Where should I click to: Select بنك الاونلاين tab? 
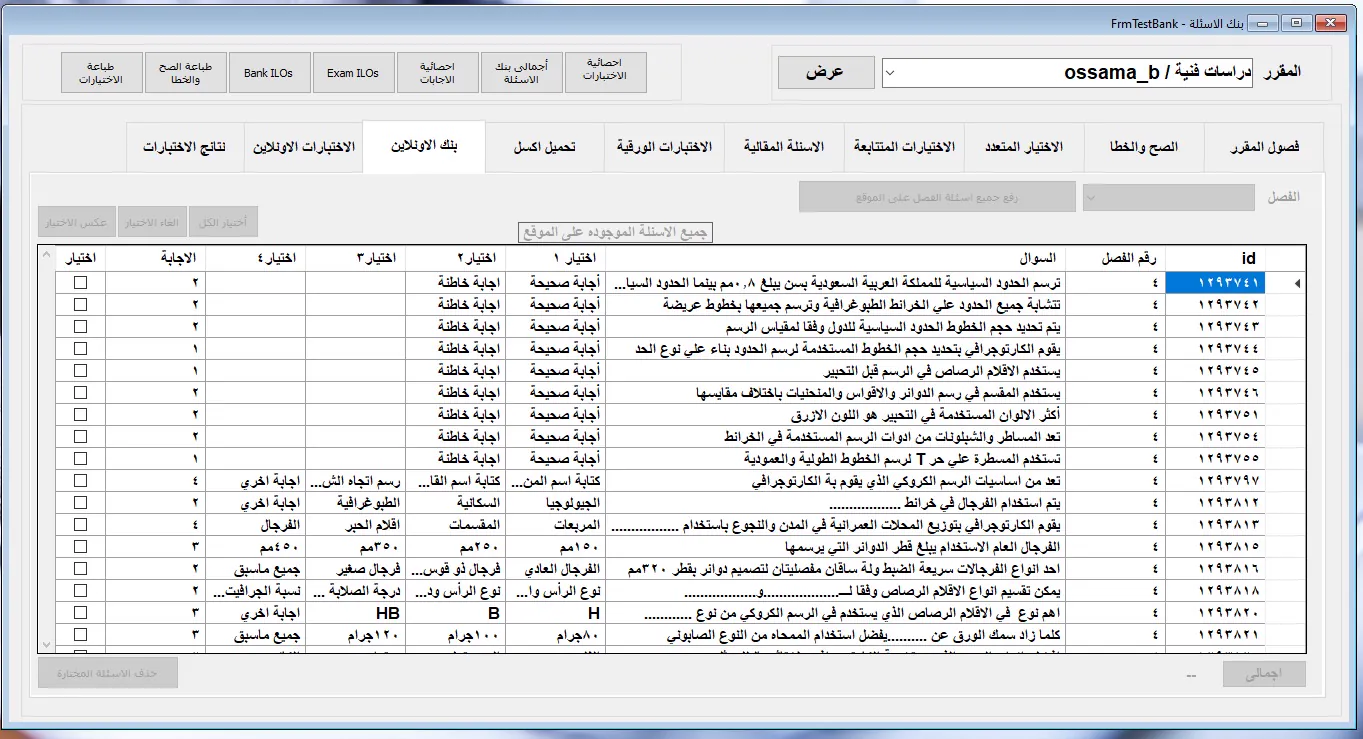(424, 146)
